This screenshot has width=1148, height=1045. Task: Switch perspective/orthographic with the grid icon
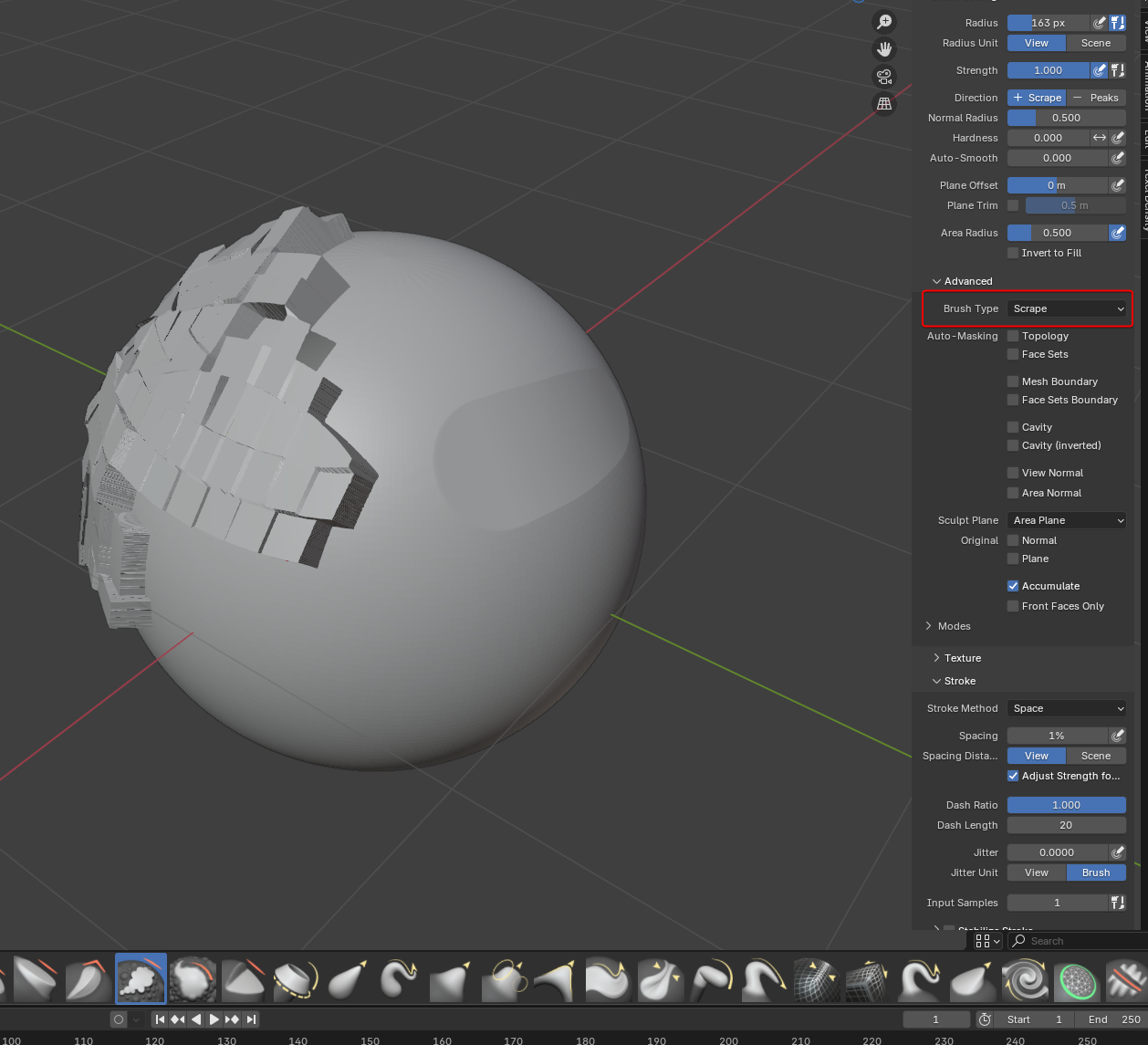pos(883,104)
